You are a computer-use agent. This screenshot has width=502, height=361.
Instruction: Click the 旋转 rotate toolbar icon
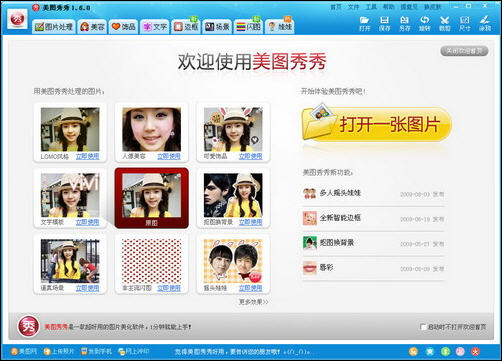click(424, 24)
